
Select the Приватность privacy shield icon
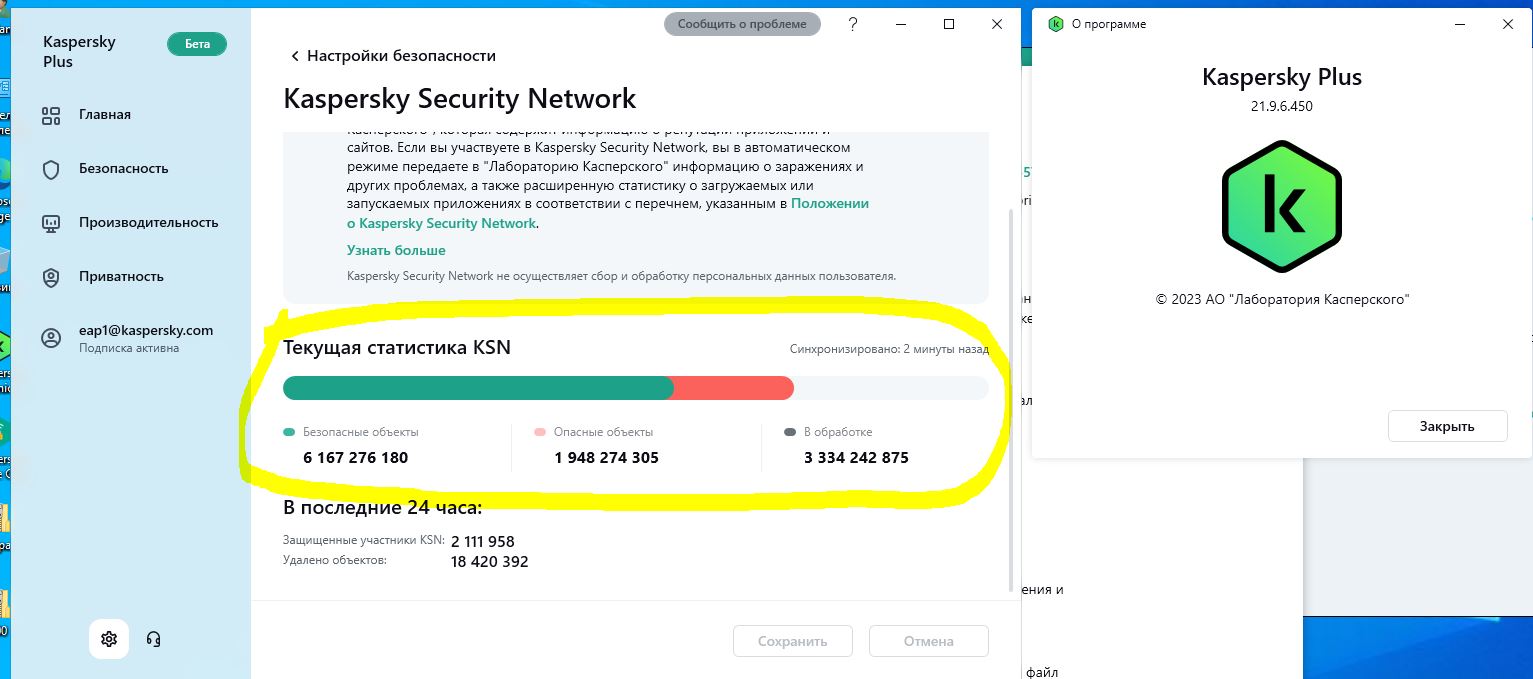pyautogui.click(x=51, y=277)
